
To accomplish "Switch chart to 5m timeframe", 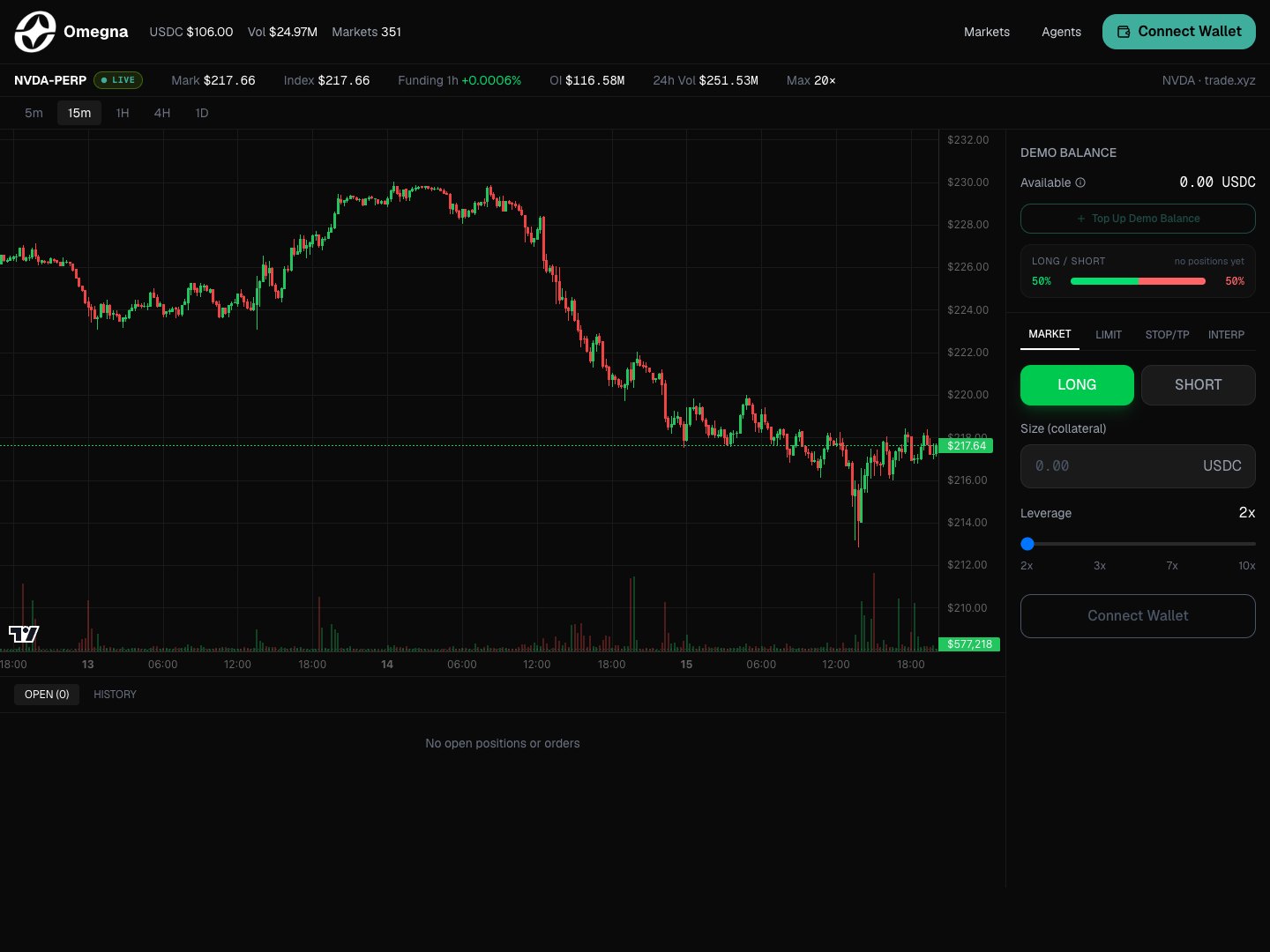I will pyautogui.click(x=34, y=113).
